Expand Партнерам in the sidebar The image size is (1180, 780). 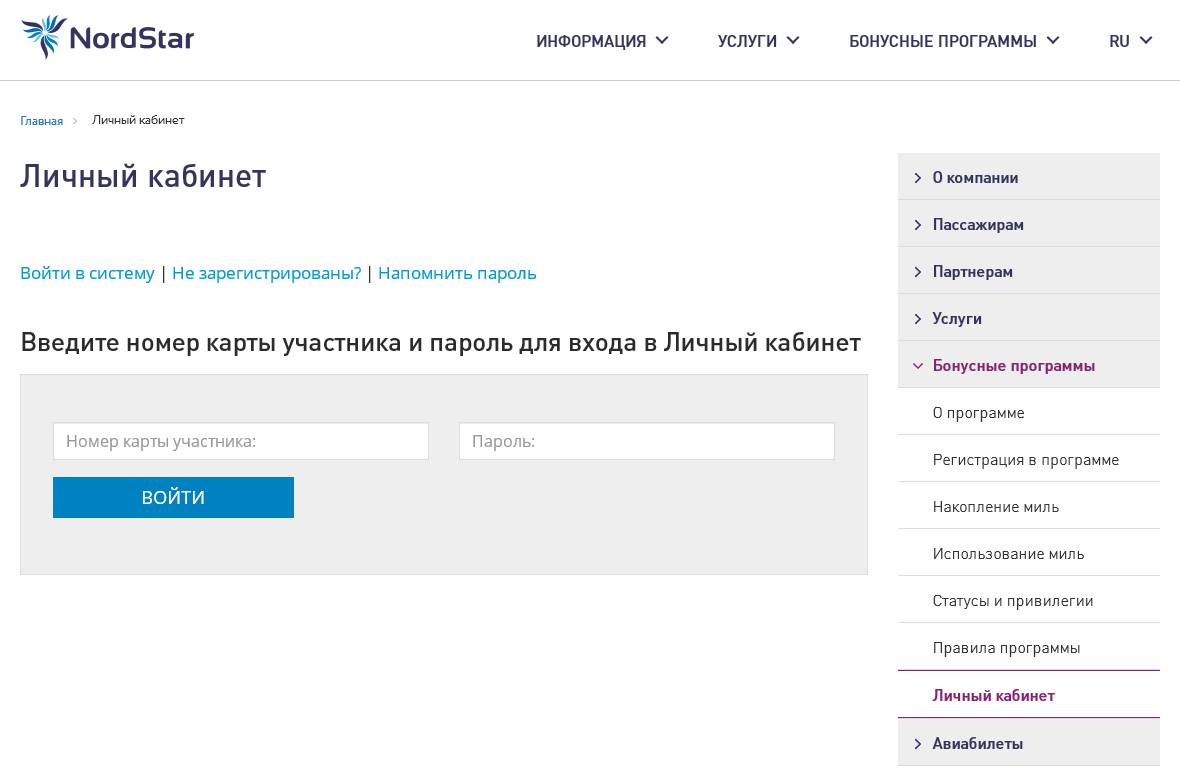pos(972,271)
